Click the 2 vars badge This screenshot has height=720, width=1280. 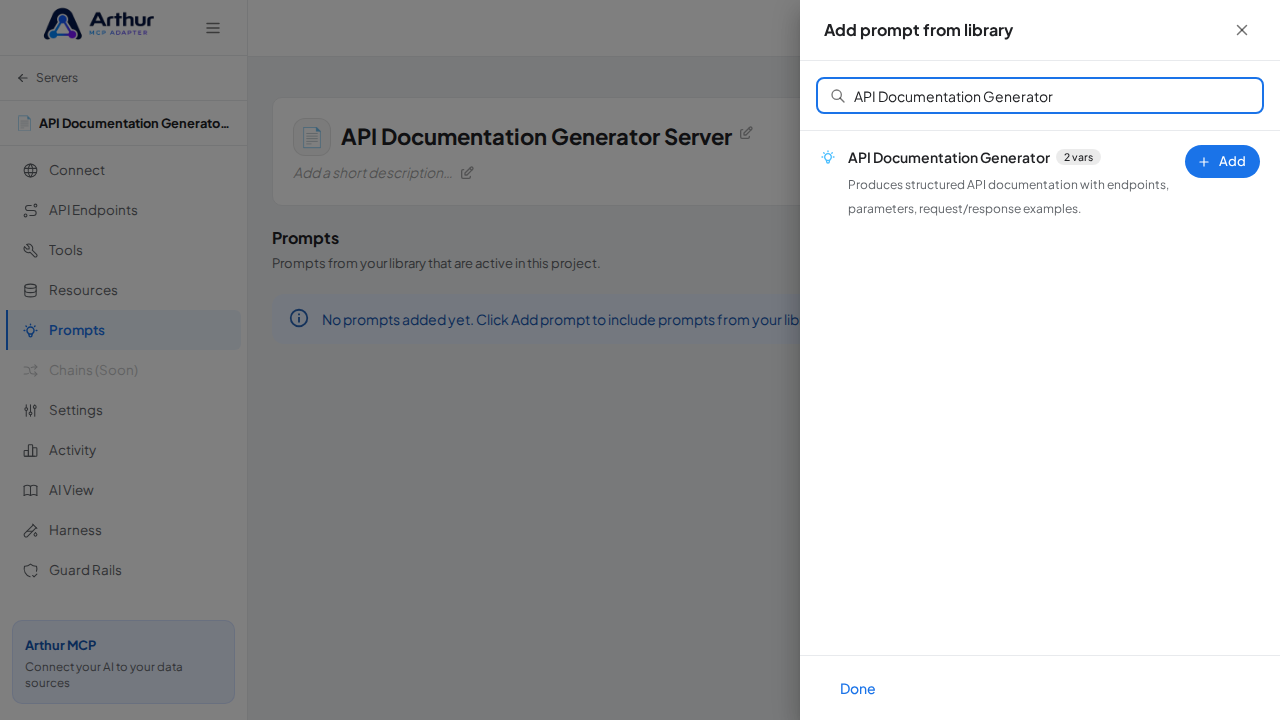coord(1078,157)
